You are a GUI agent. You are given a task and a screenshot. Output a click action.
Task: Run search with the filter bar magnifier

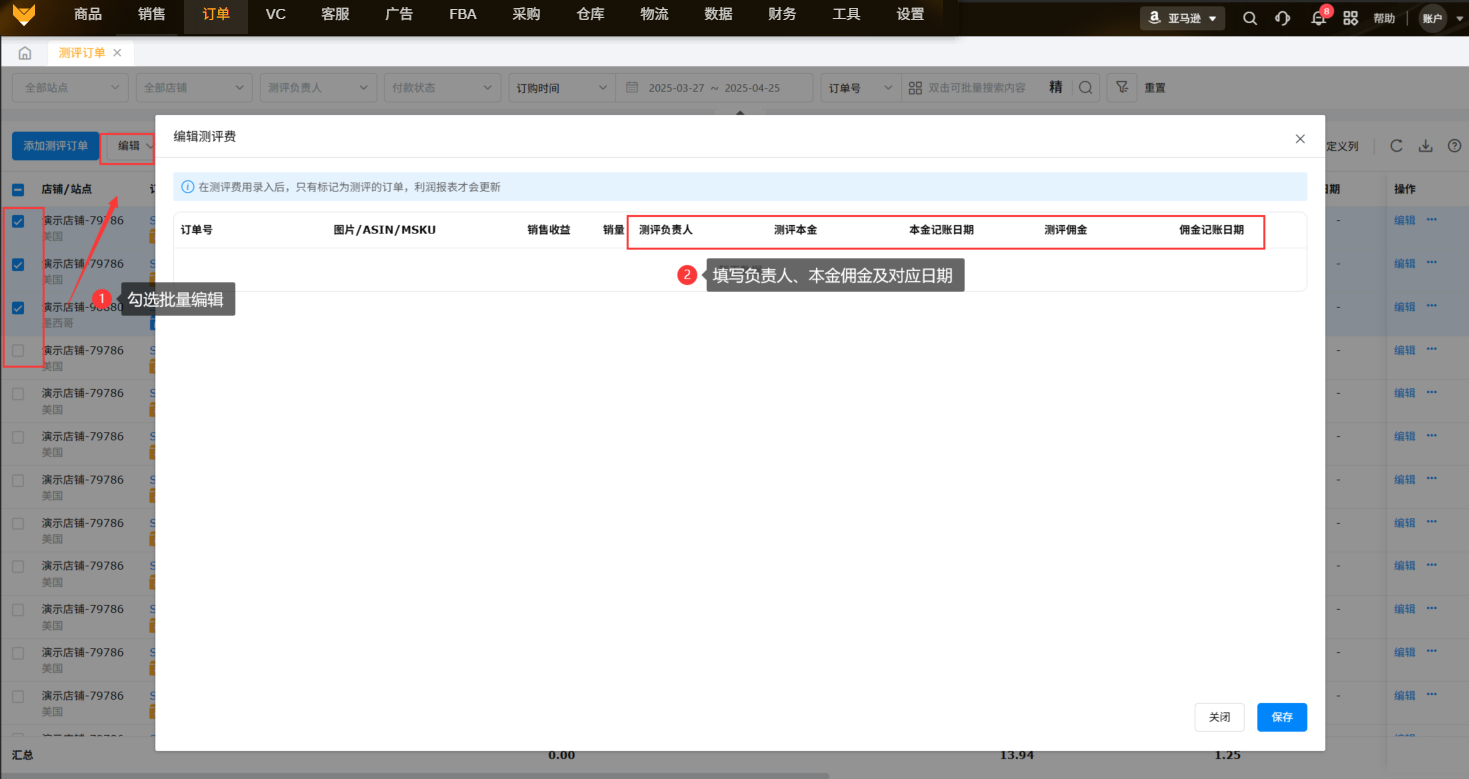(x=1086, y=88)
